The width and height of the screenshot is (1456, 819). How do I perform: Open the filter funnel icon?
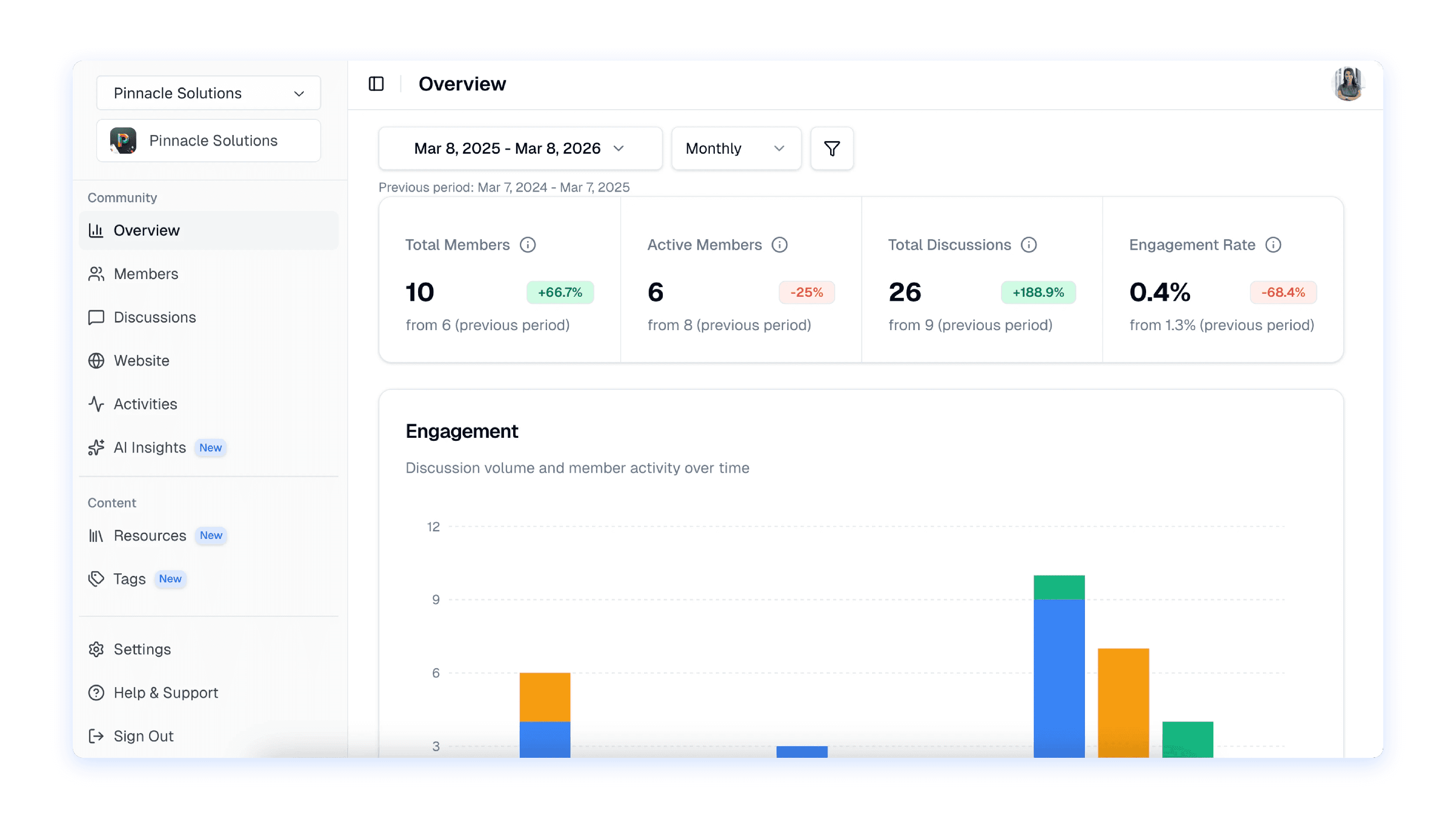pos(832,149)
